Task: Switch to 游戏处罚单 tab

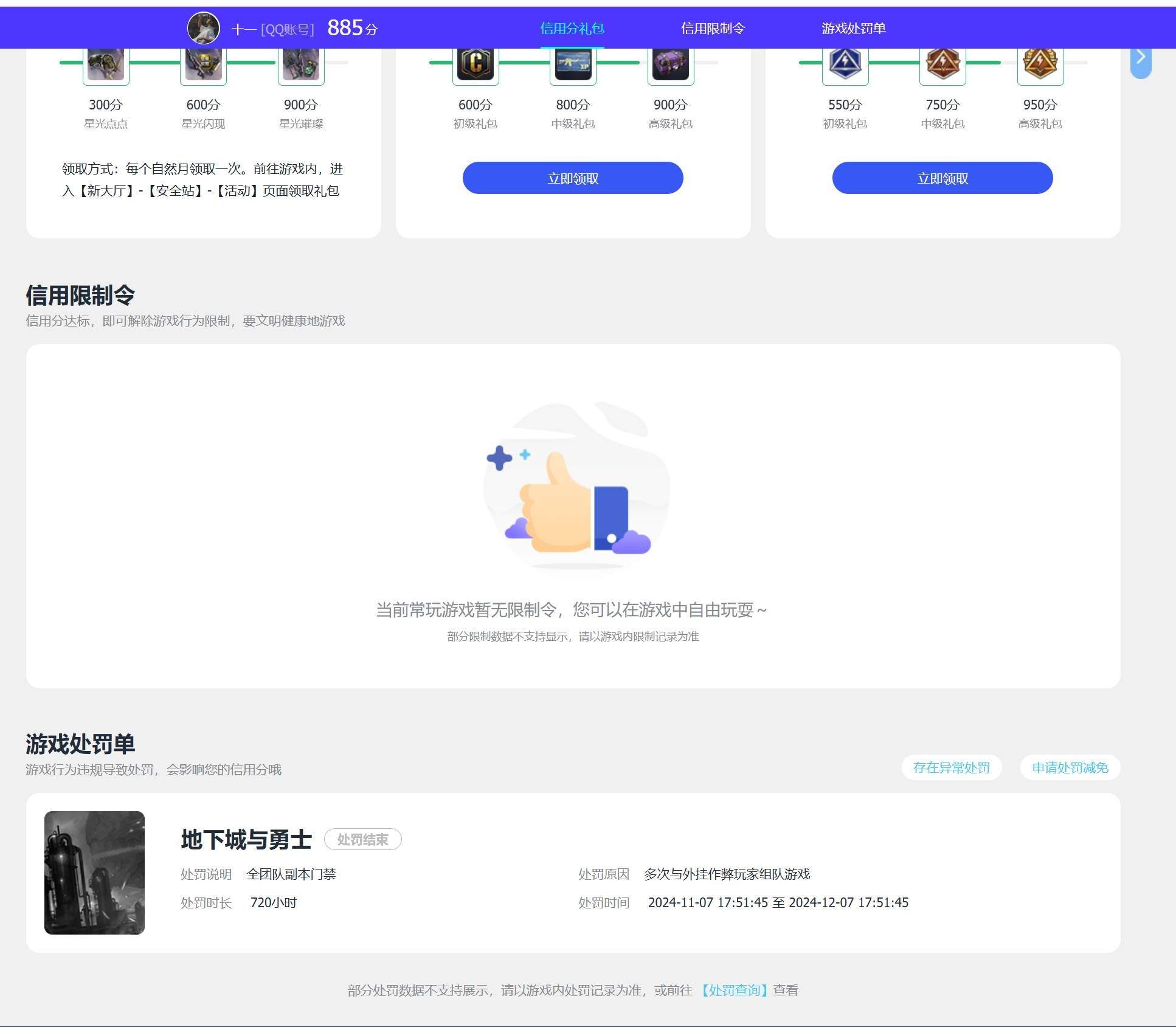Action: coord(854,28)
